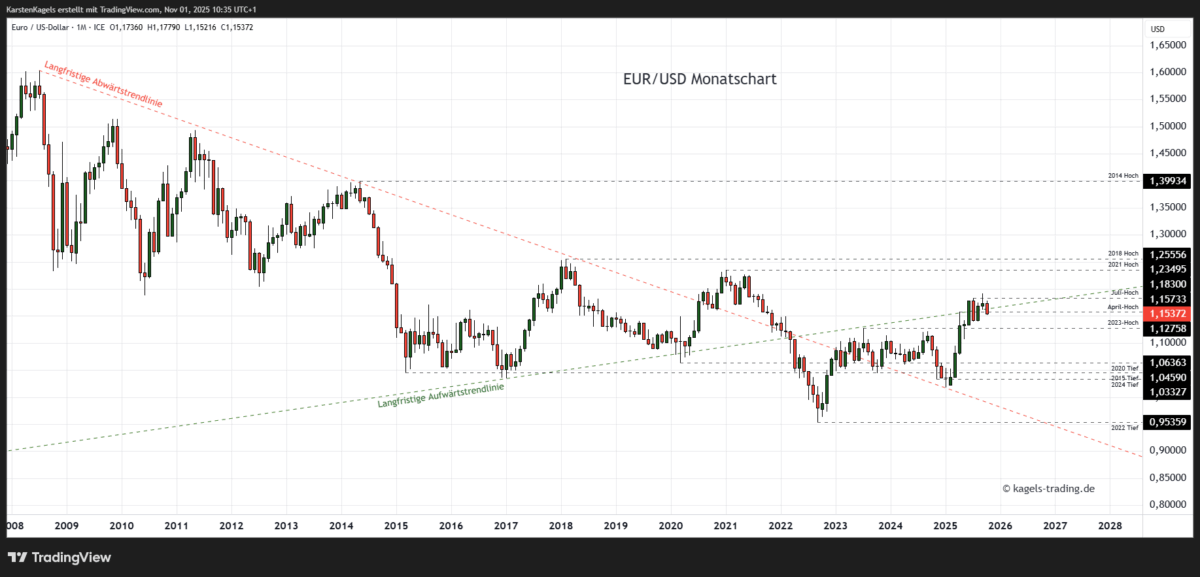Open the kagels-trading.de copyright link
1200x577 pixels.
tap(1048, 488)
